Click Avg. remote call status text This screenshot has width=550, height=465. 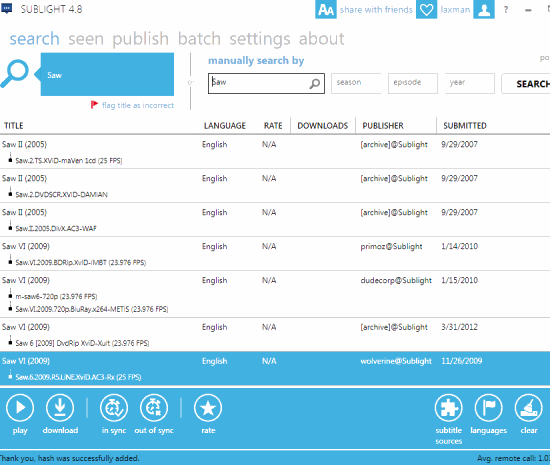(513, 458)
